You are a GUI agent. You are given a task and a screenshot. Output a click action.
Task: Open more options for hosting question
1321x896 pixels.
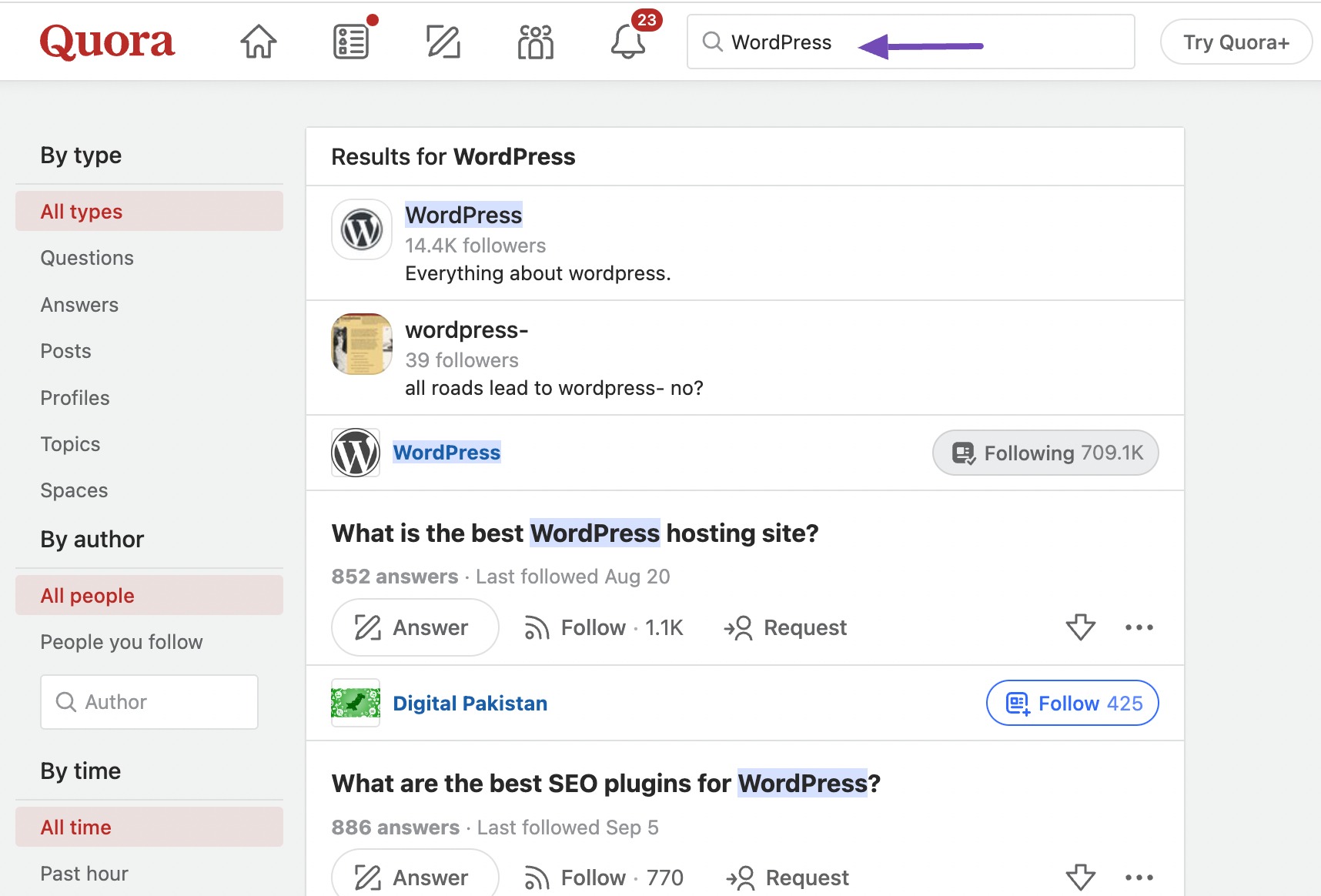tap(1139, 627)
